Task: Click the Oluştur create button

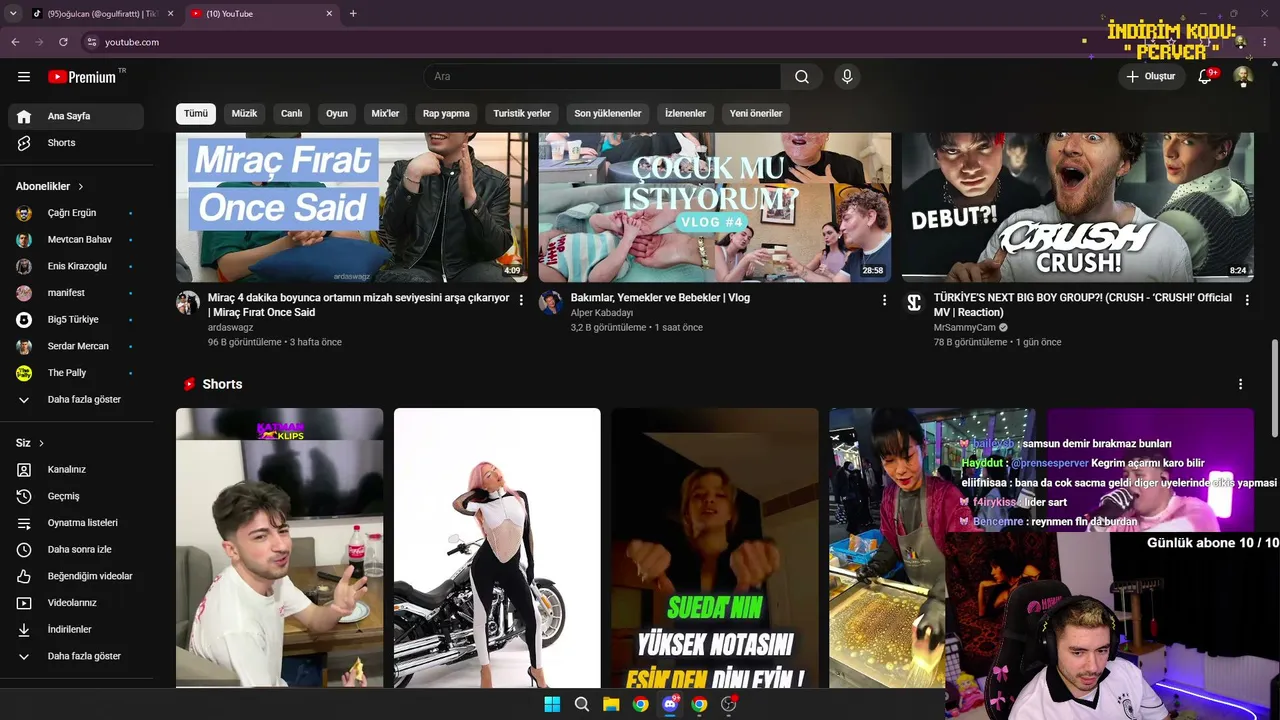Action: click(x=1151, y=77)
